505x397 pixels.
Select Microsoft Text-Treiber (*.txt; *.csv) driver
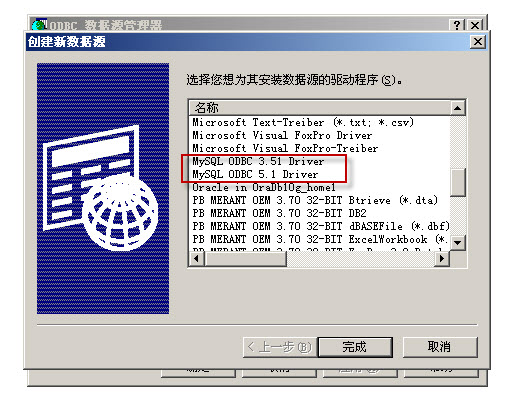coord(303,122)
